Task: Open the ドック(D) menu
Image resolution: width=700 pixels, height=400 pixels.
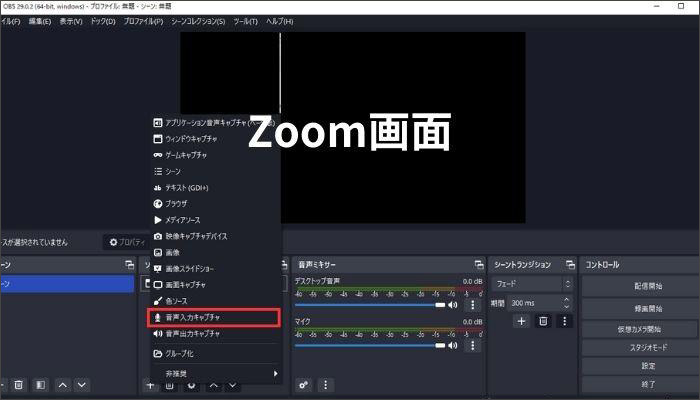Action: coord(103,21)
